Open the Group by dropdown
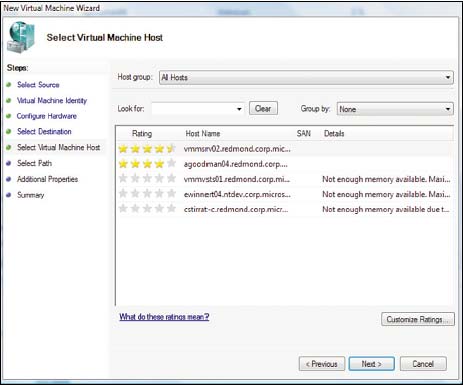Screen dimensions: 463x385 pos(395,109)
